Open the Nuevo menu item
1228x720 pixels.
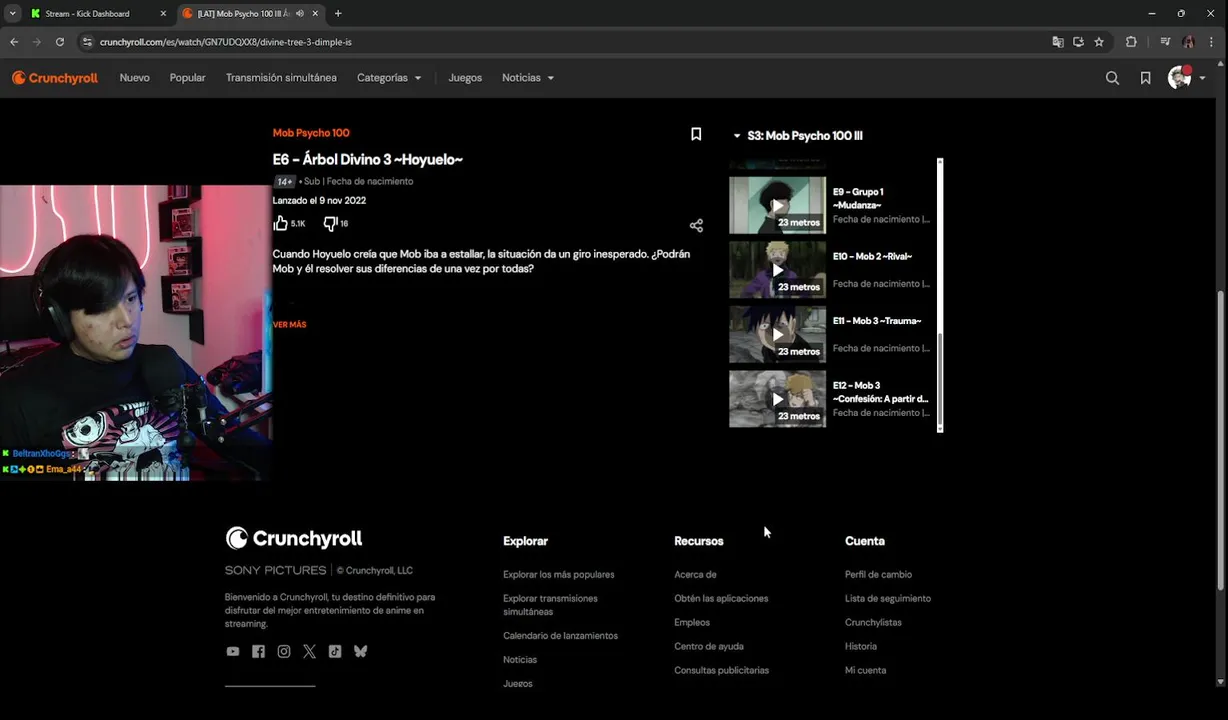click(134, 78)
